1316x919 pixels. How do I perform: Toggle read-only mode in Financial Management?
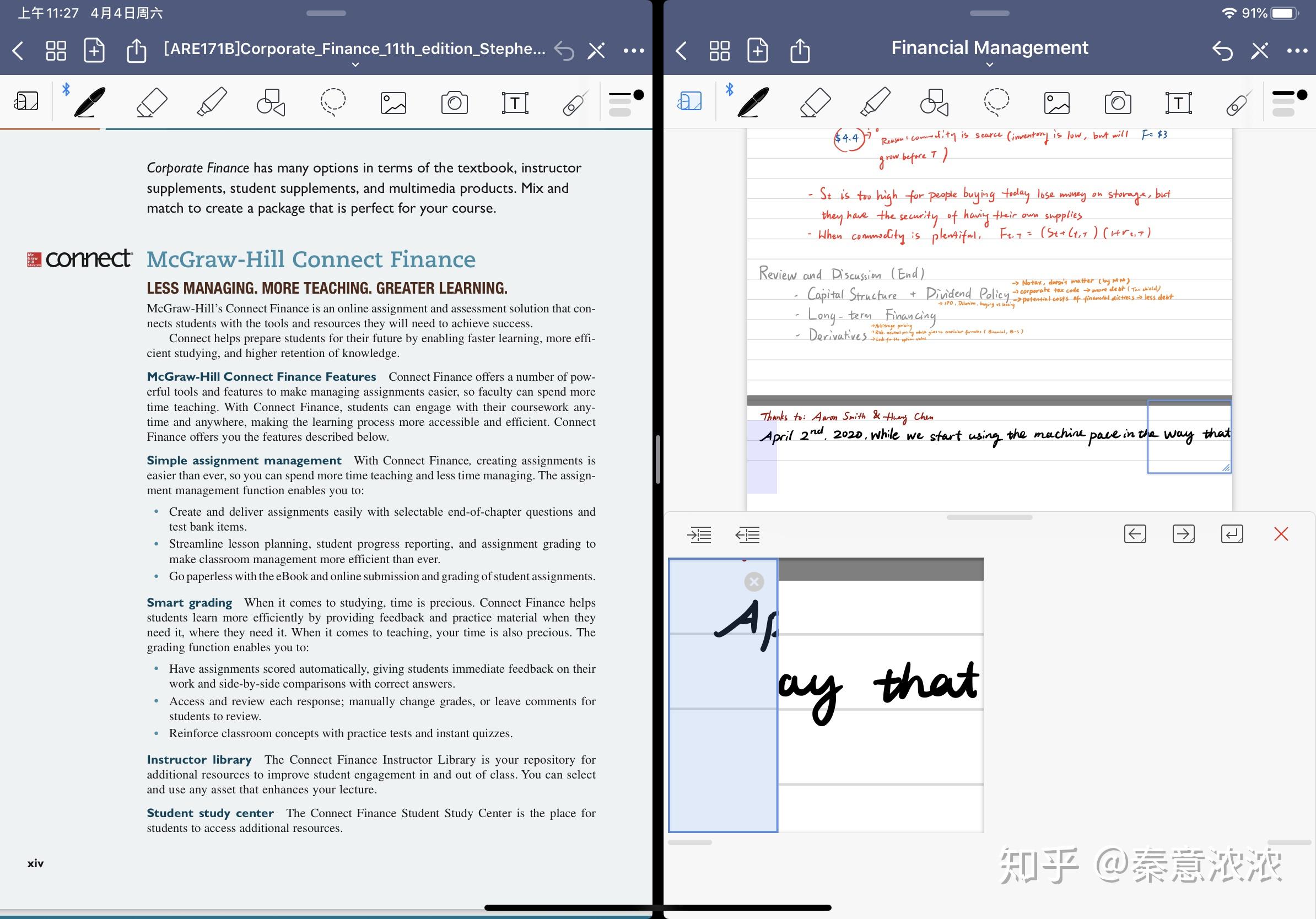pyautogui.click(x=1259, y=51)
